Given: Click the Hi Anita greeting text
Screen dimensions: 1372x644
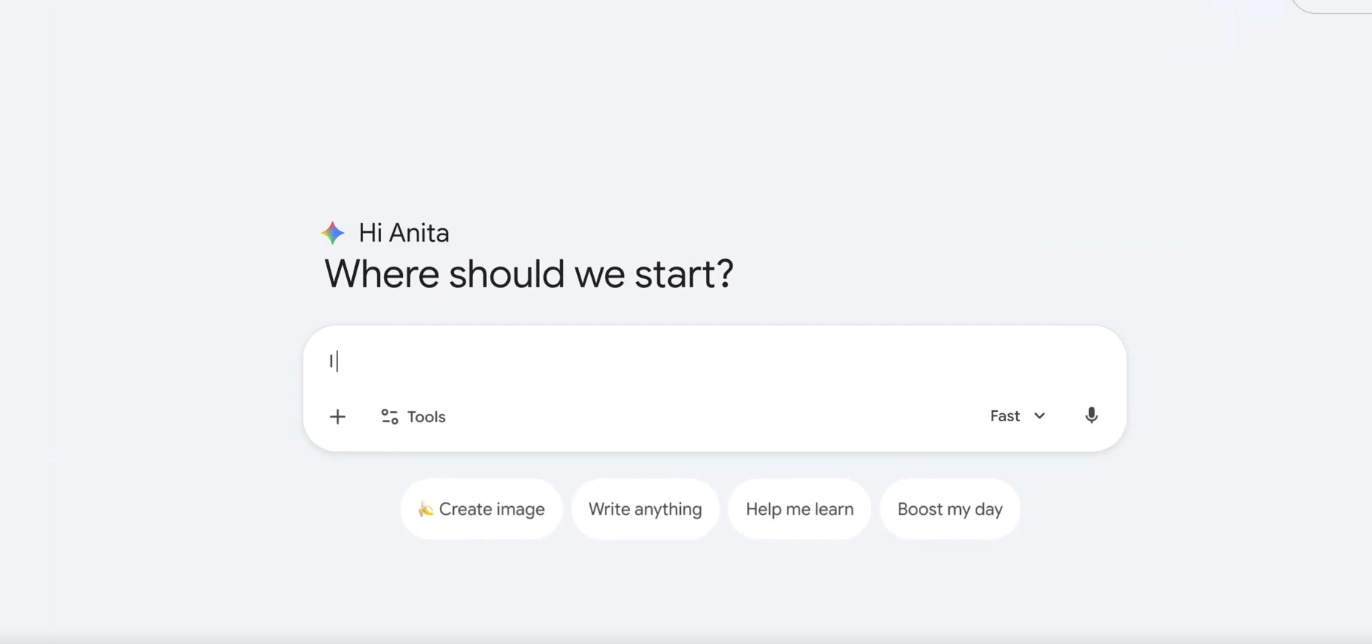Looking at the screenshot, I should pos(404,233).
